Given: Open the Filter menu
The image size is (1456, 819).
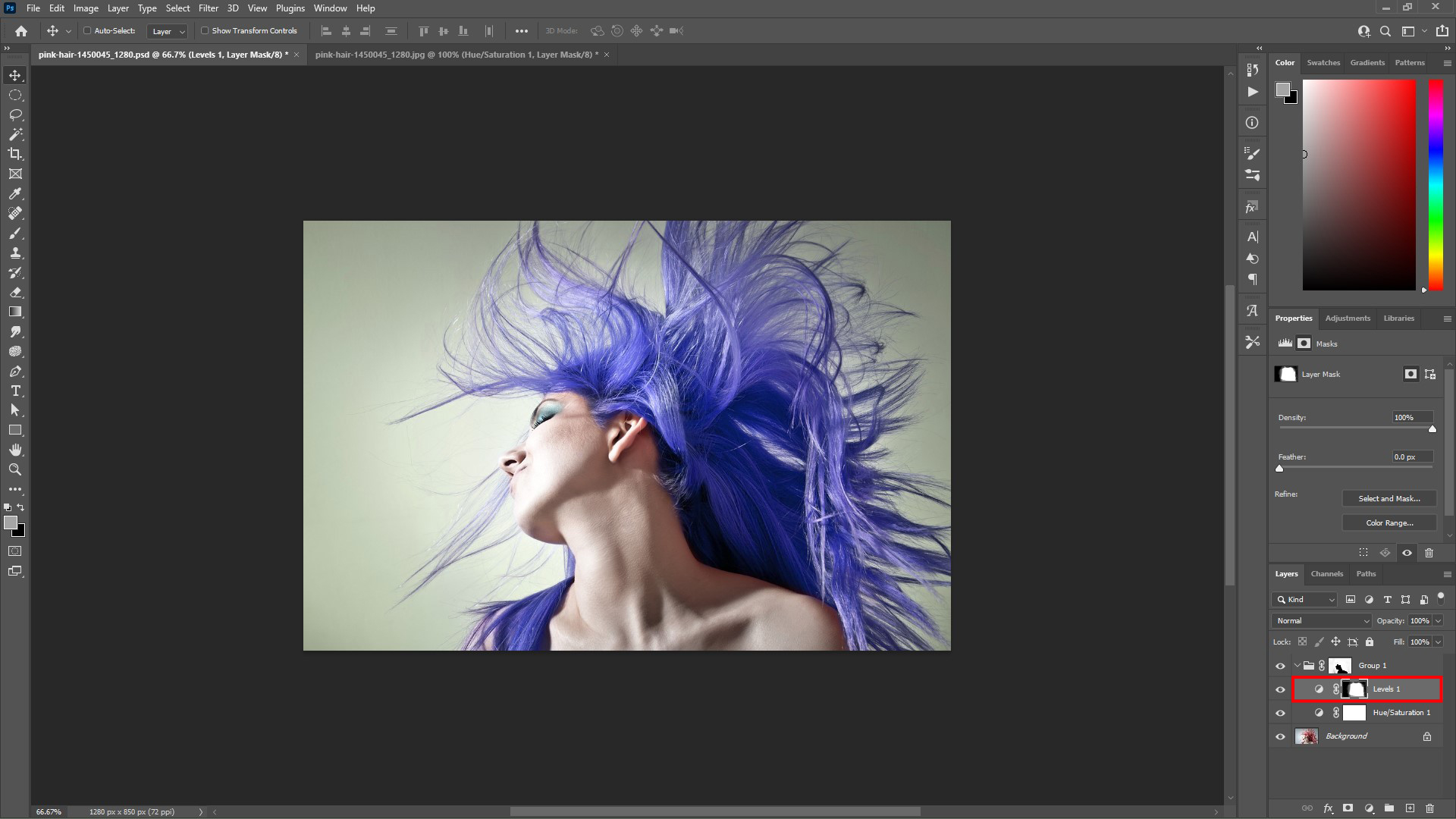Looking at the screenshot, I should [208, 8].
